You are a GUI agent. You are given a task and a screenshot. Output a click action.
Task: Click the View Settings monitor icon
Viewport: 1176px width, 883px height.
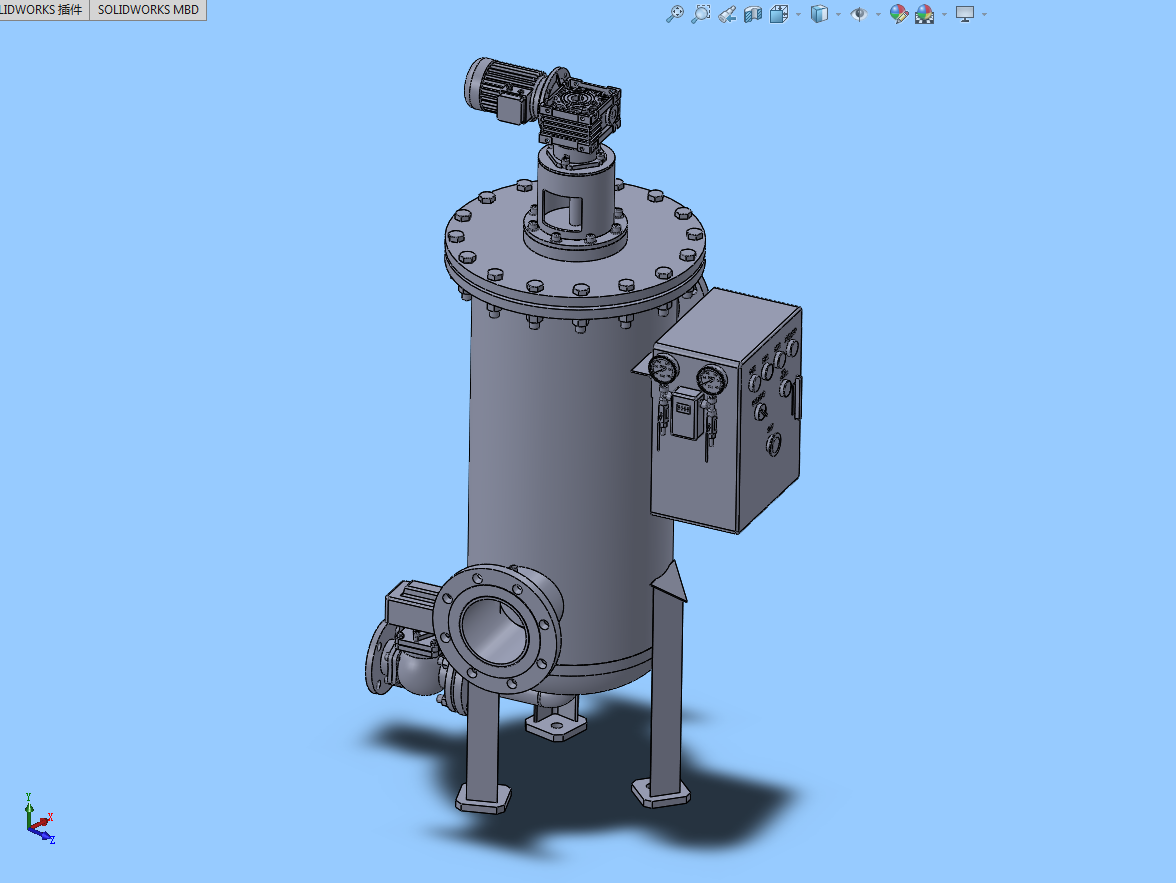(x=964, y=14)
